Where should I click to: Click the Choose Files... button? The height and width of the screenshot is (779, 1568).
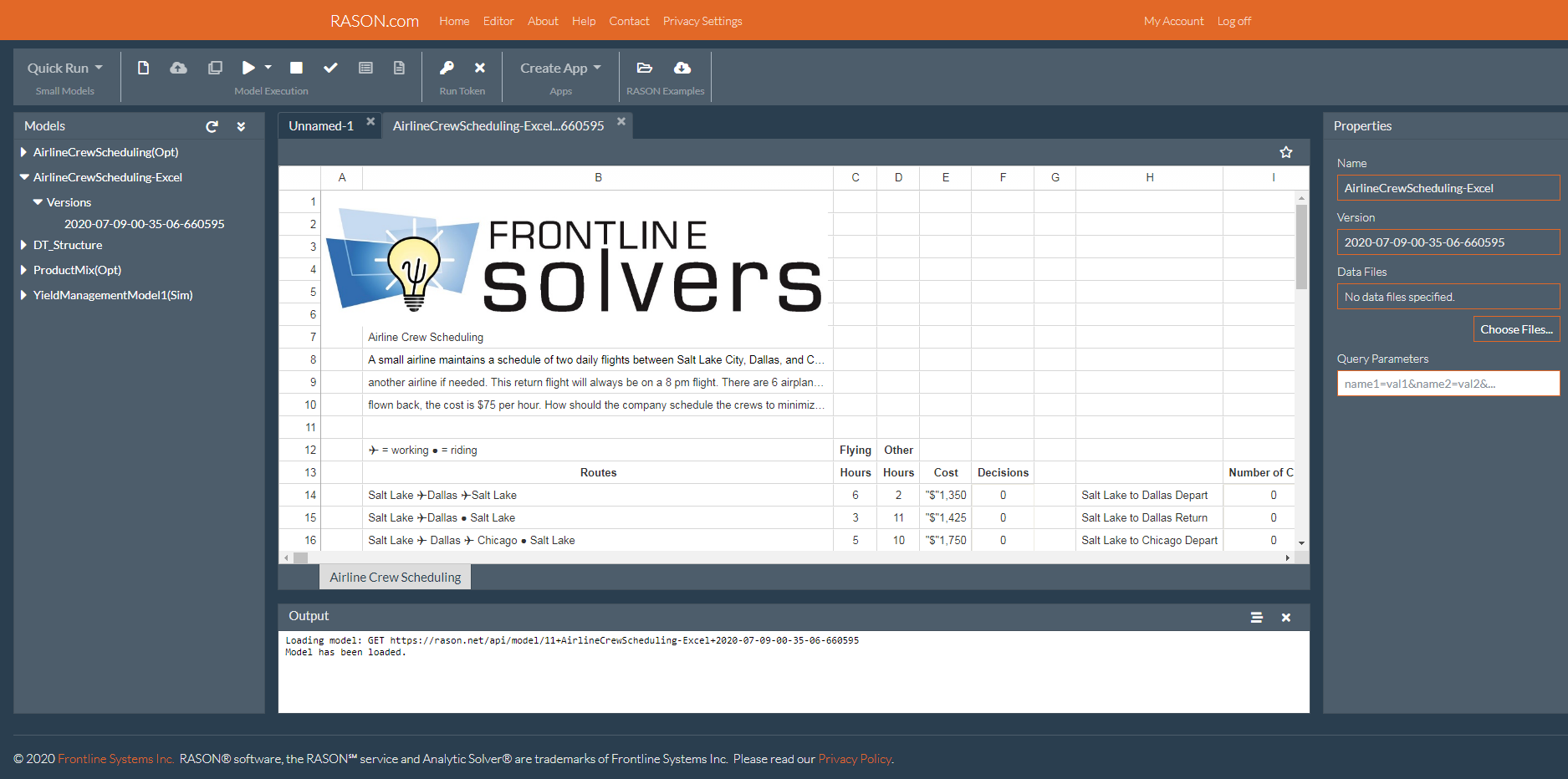pyautogui.click(x=1516, y=329)
